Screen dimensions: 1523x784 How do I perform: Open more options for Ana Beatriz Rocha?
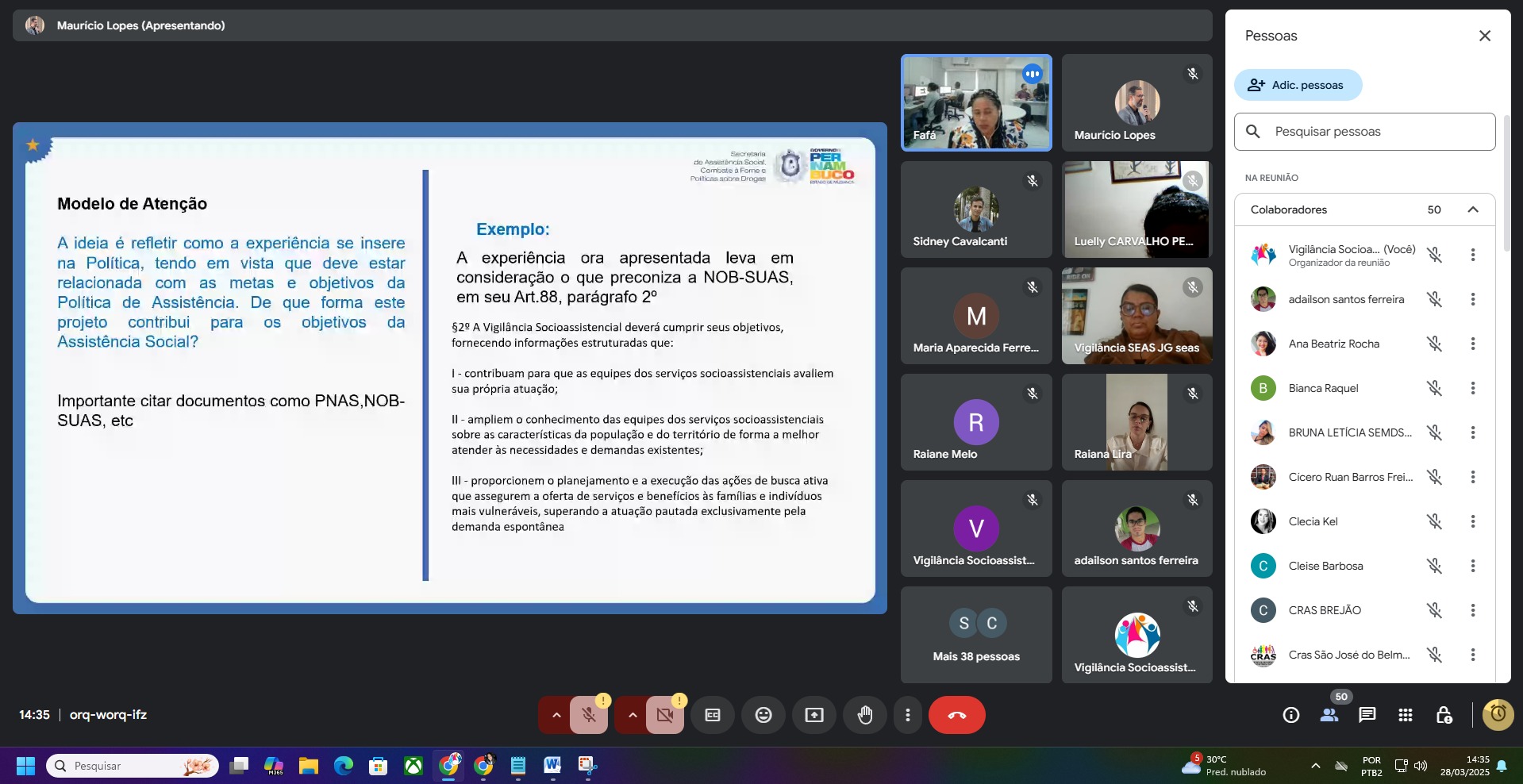1472,344
